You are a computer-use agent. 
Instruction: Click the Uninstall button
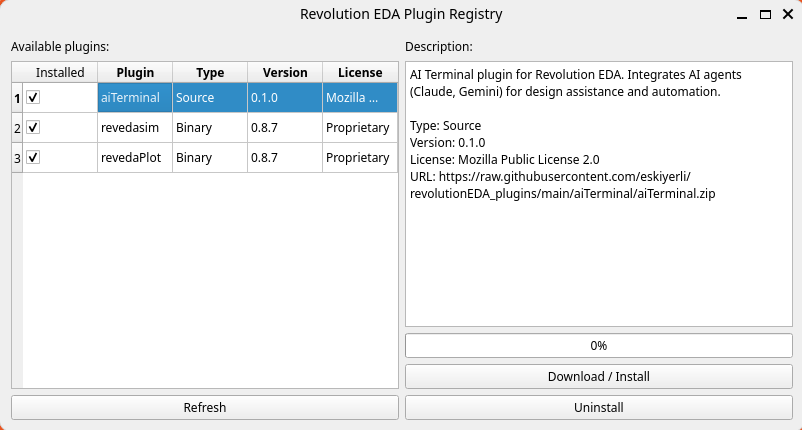598,408
